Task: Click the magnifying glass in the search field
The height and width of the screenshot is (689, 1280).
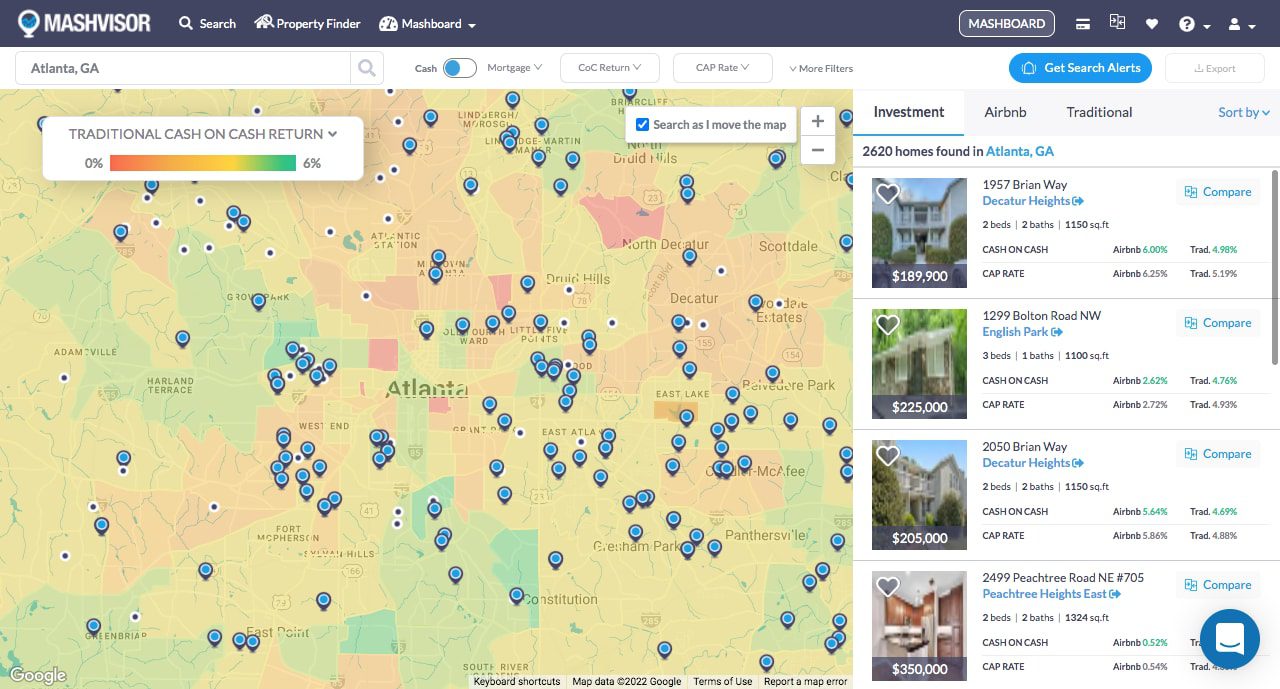Action: (366, 67)
